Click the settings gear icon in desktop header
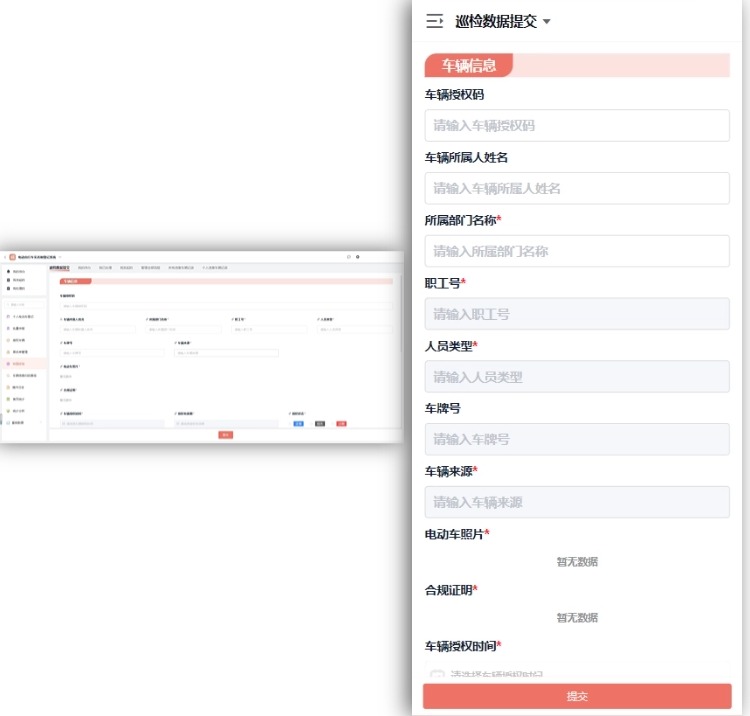This screenshot has height=716, width=750. tap(358, 257)
